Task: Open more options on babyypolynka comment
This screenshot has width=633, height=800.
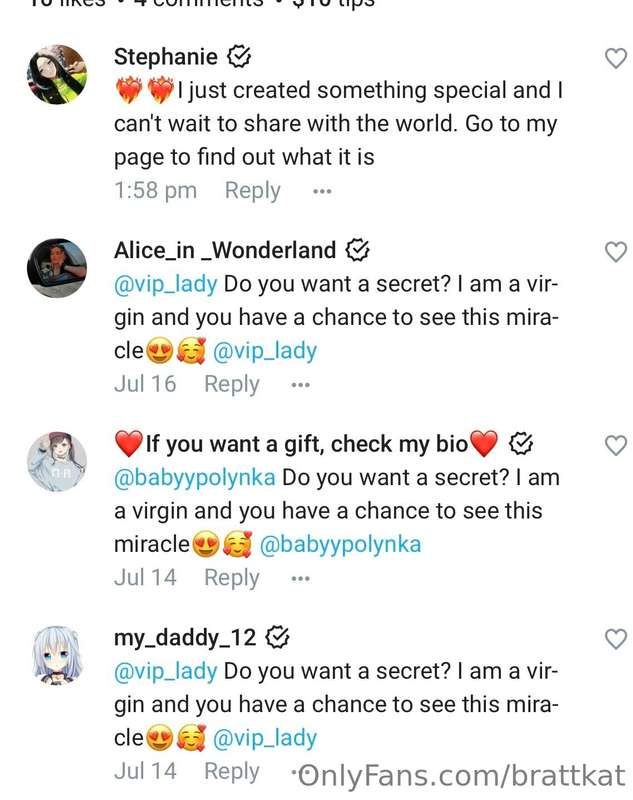Action: coord(300,579)
